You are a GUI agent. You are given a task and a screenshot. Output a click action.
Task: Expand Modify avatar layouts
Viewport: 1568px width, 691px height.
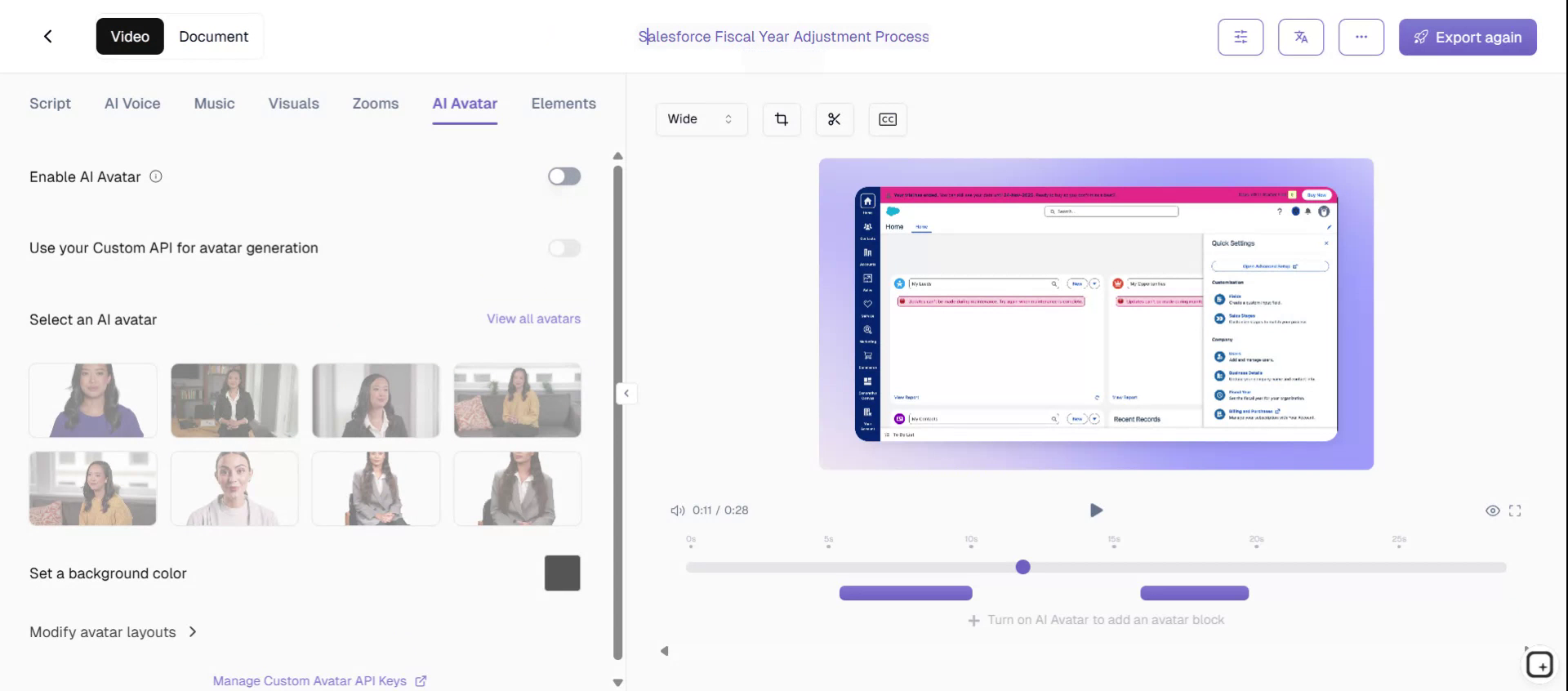[x=114, y=632]
